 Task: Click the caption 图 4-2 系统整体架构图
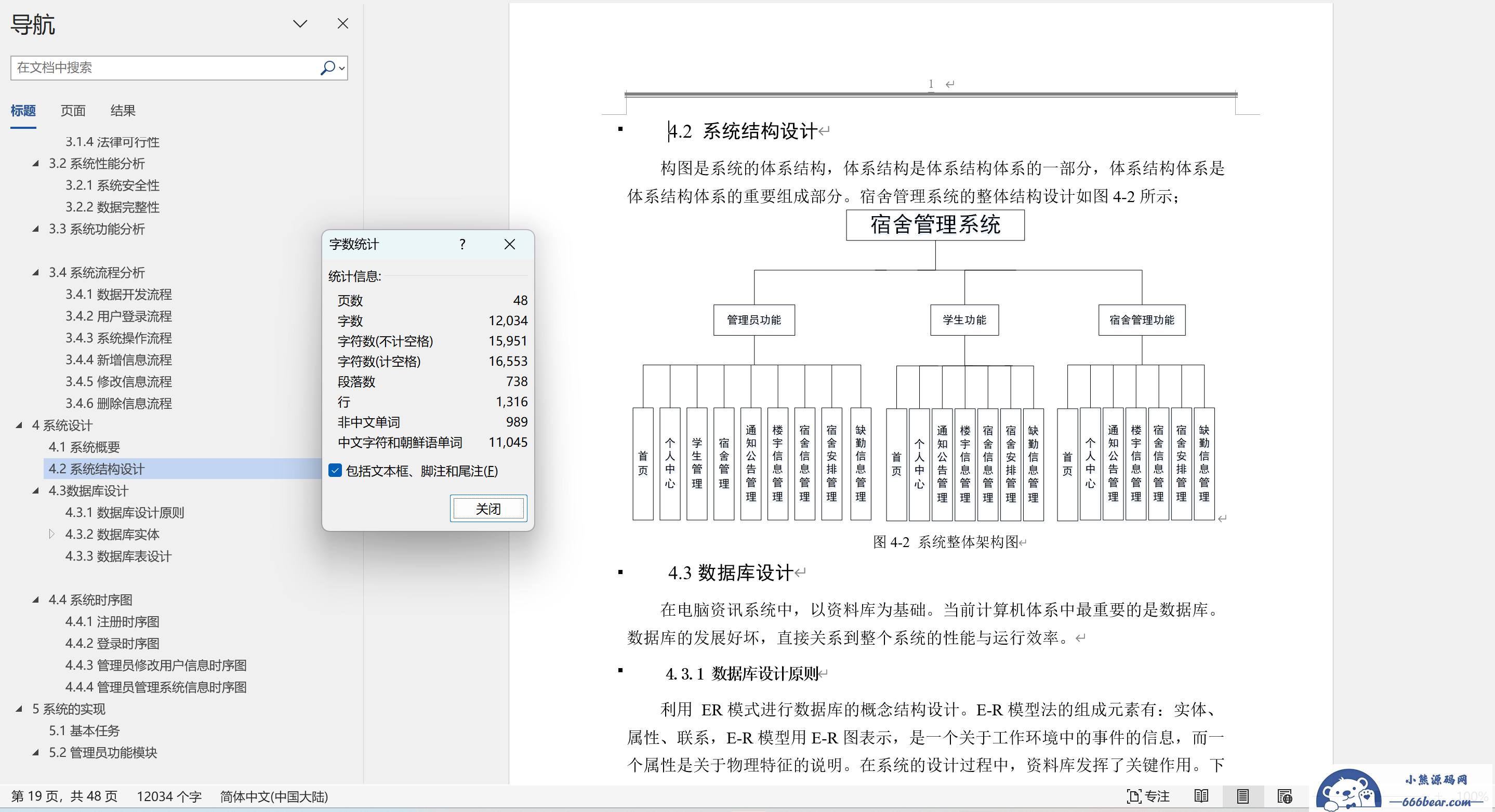pyautogui.click(x=946, y=542)
